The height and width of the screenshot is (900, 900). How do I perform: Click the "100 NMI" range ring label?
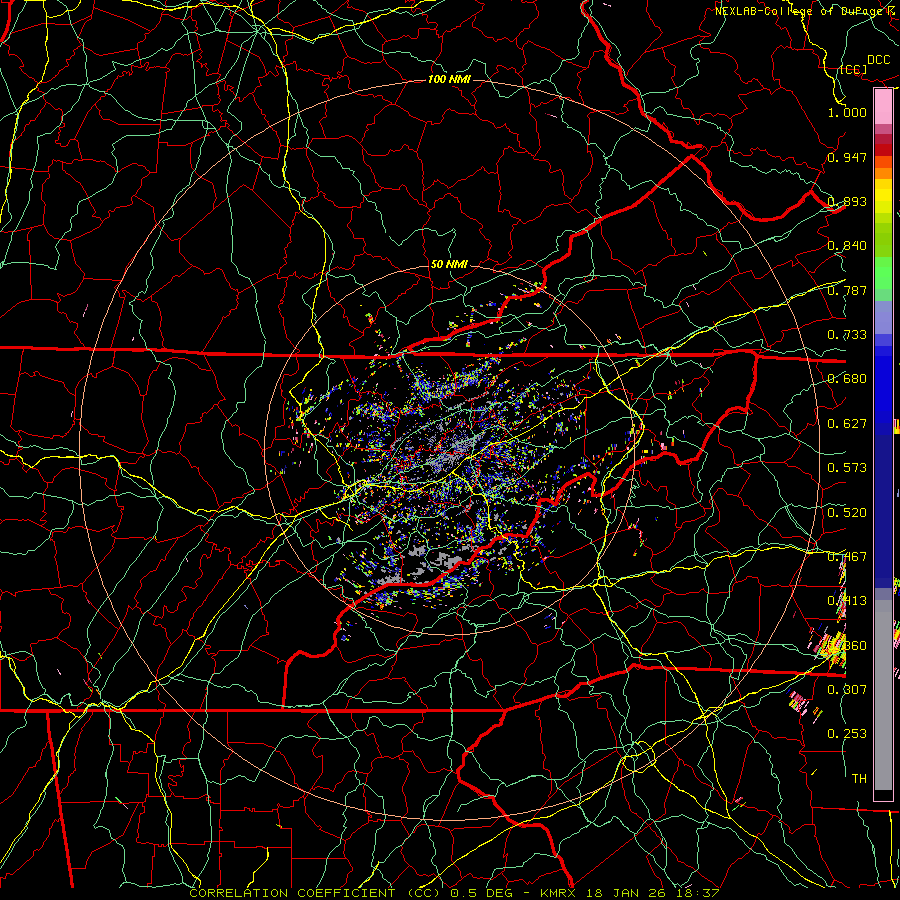(449, 79)
